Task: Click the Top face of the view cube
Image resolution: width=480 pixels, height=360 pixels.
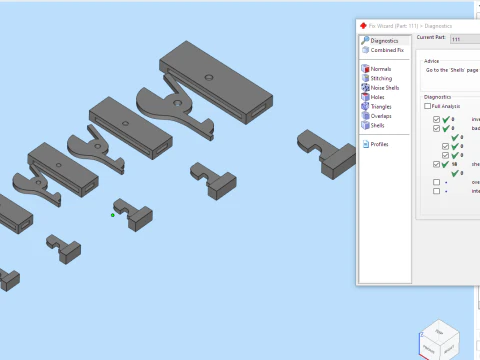Action: click(x=439, y=331)
